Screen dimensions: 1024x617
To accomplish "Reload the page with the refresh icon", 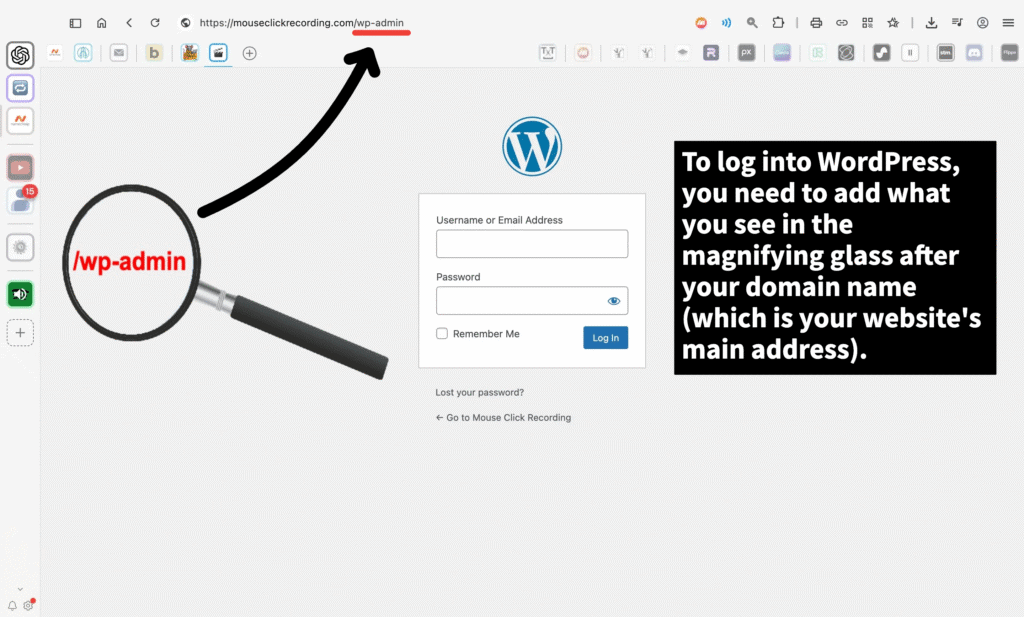I will (154, 22).
